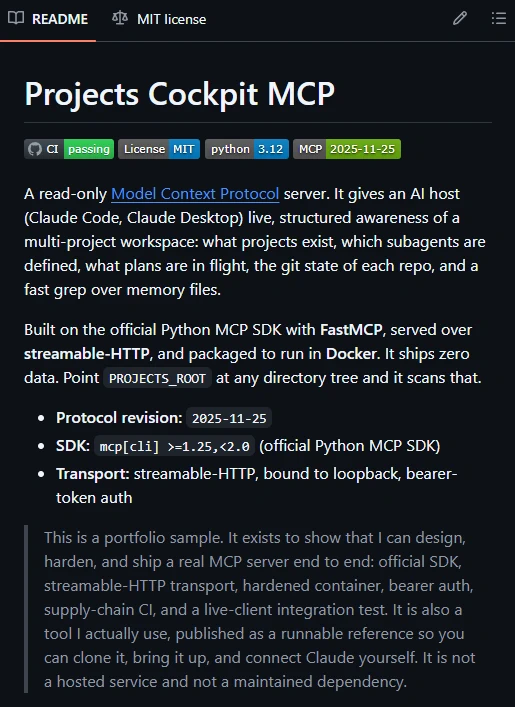Click the bold streamable-HTTP word
Viewport: 515px width, 707px height.
click(87, 354)
